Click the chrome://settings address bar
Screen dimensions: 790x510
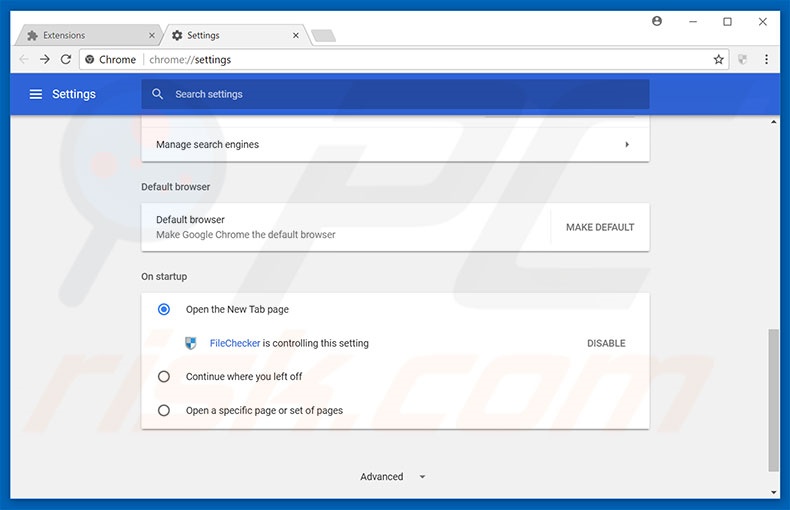click(403, 59)
